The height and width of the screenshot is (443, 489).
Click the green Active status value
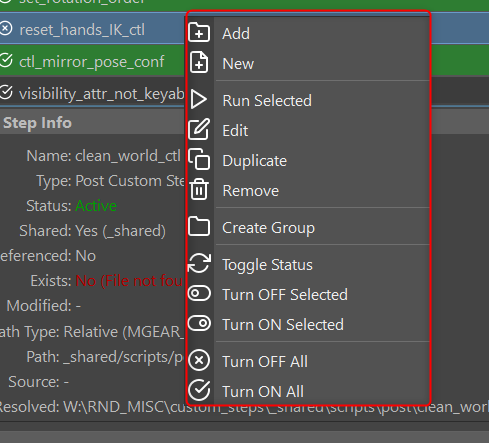click(96, 206)
